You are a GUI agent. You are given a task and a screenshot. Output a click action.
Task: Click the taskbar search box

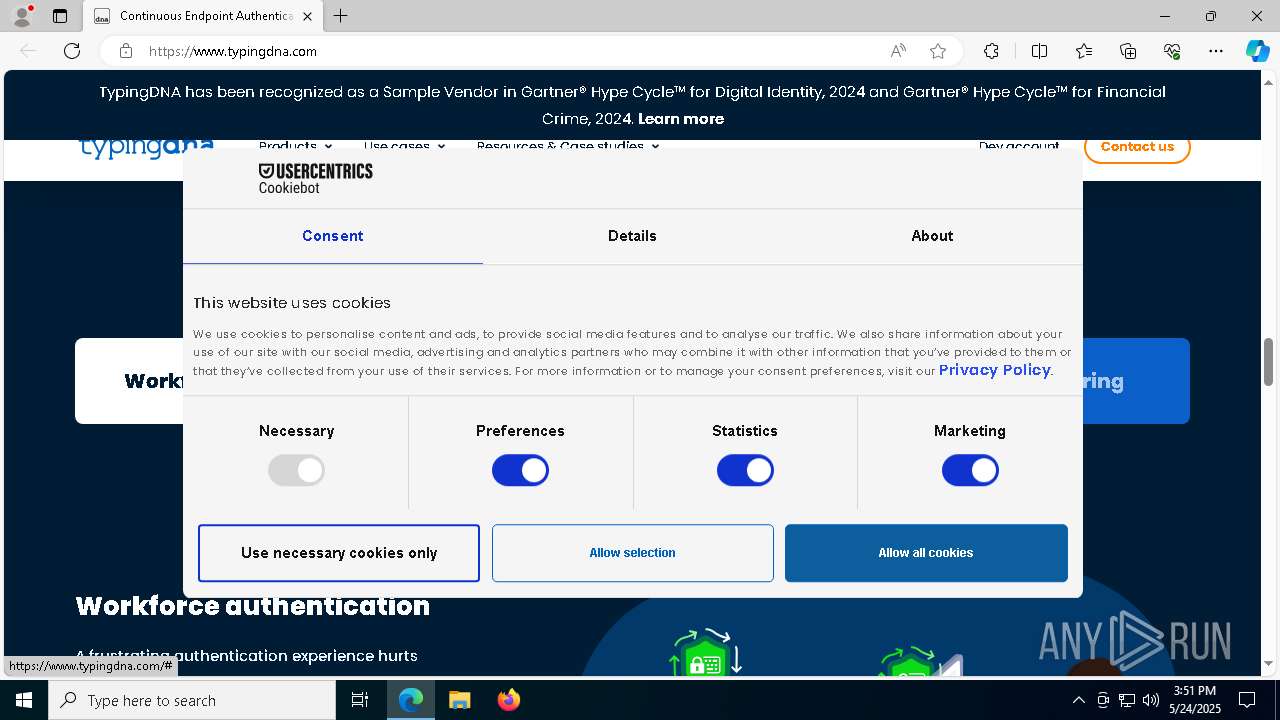[x=192, y=700]
